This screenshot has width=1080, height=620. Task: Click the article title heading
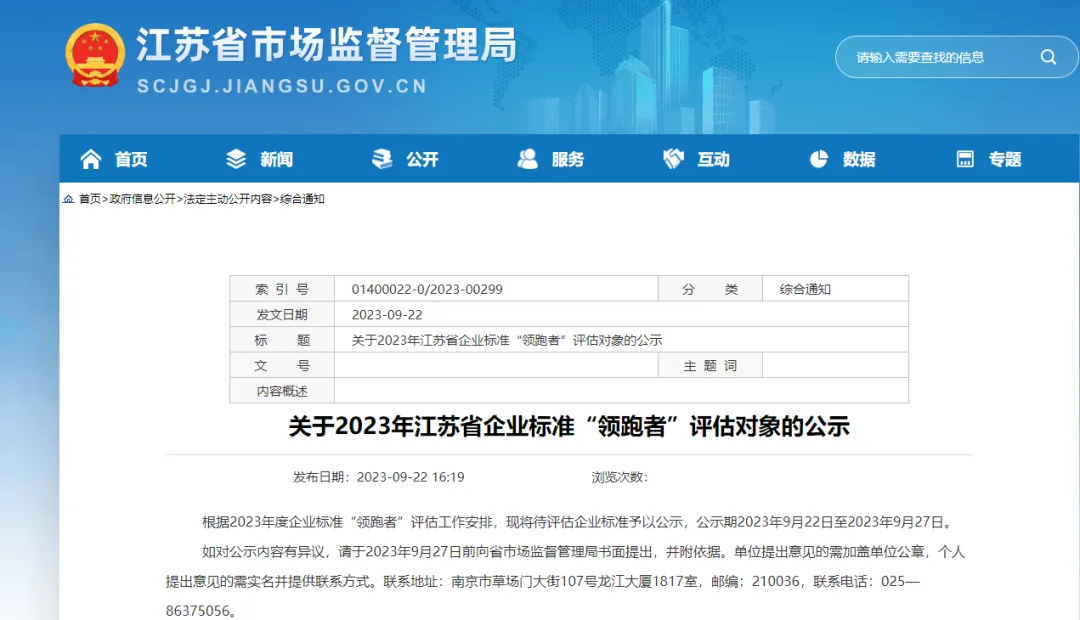coord(569,427)
